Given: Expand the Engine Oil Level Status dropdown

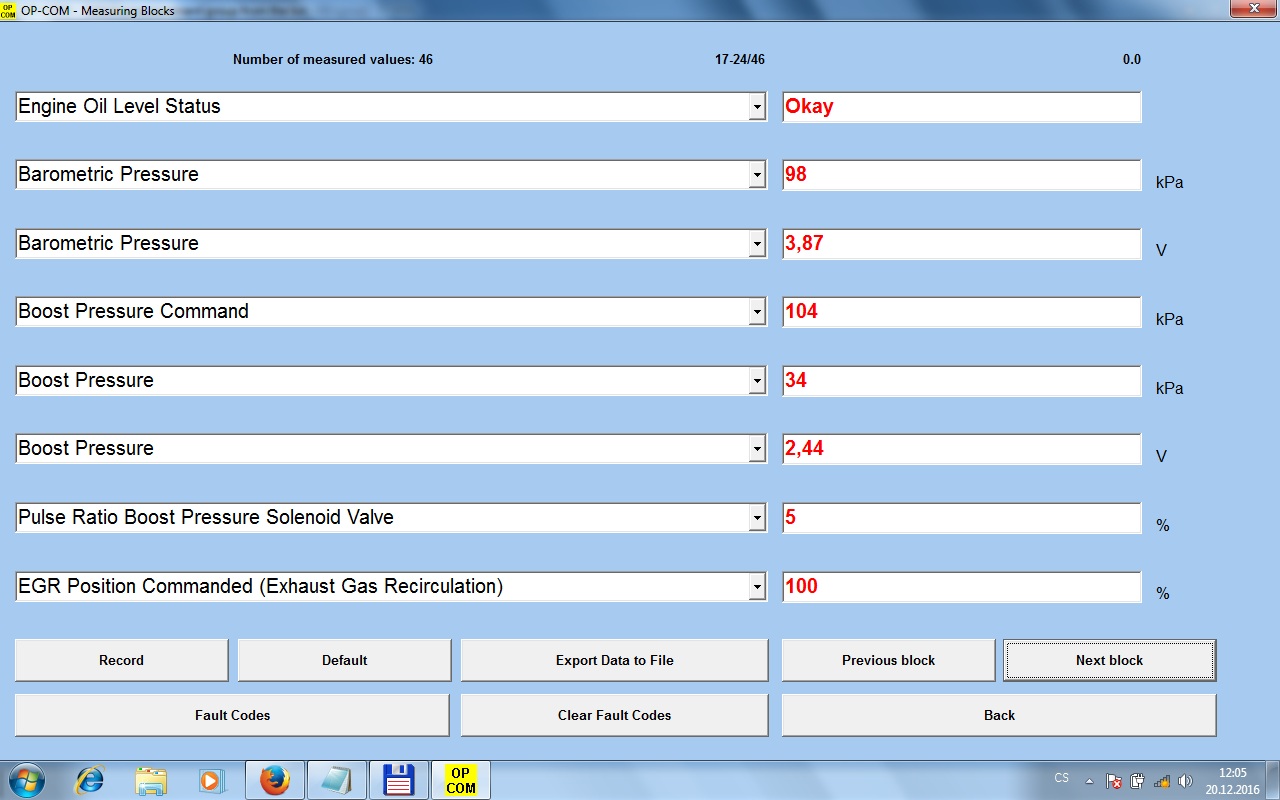Looking at the screenshot, I should 757,107.
